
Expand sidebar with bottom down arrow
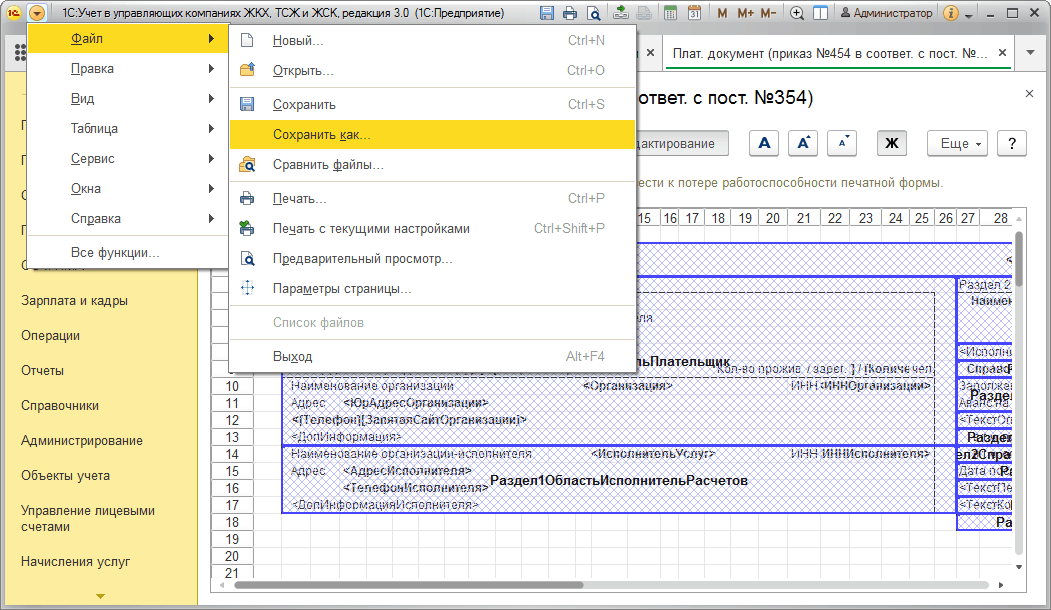coord(101,596)
